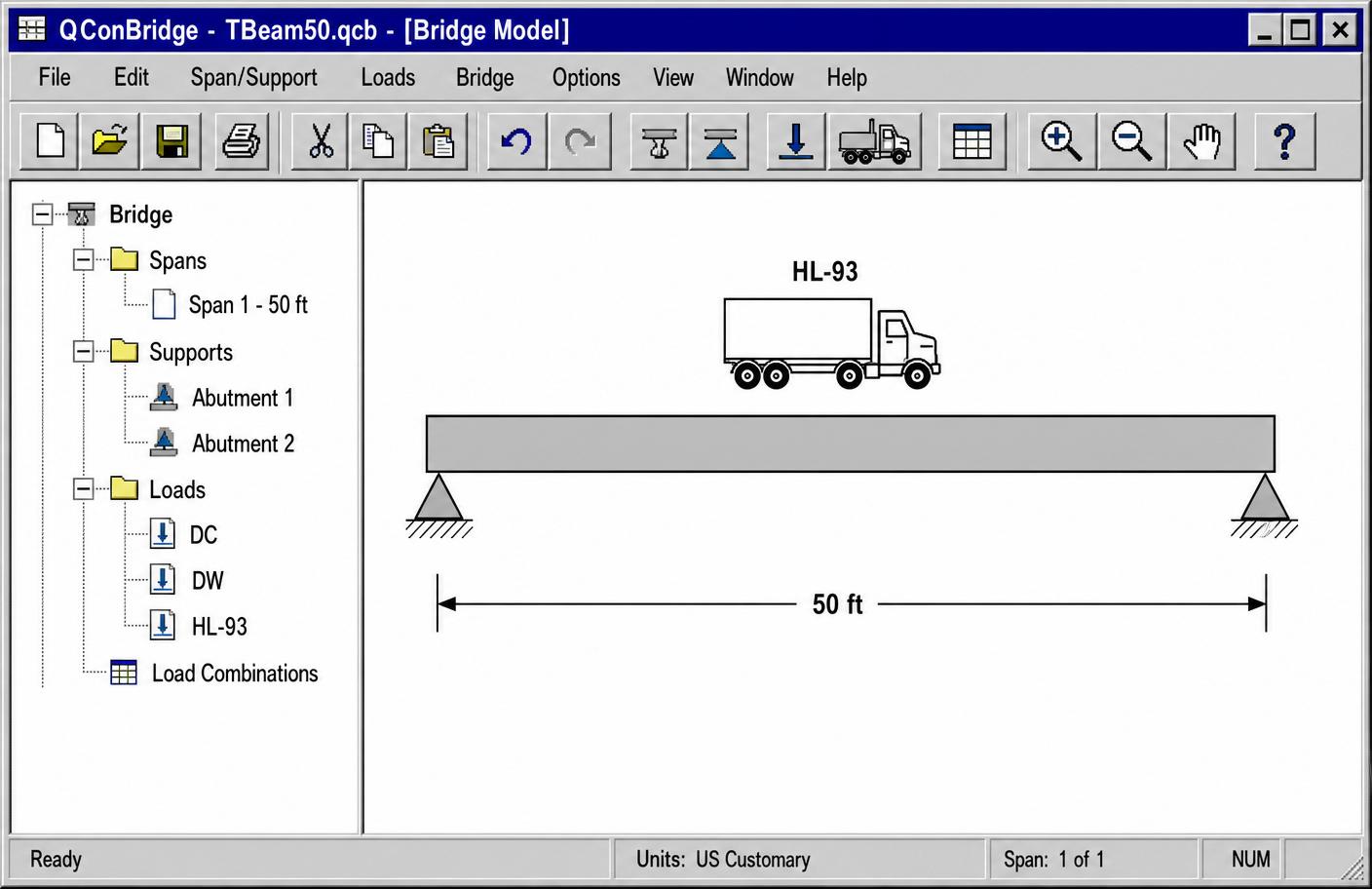Select the DC load label
The height and width of the screenshot is (889, 1372).
click(203, 535)
